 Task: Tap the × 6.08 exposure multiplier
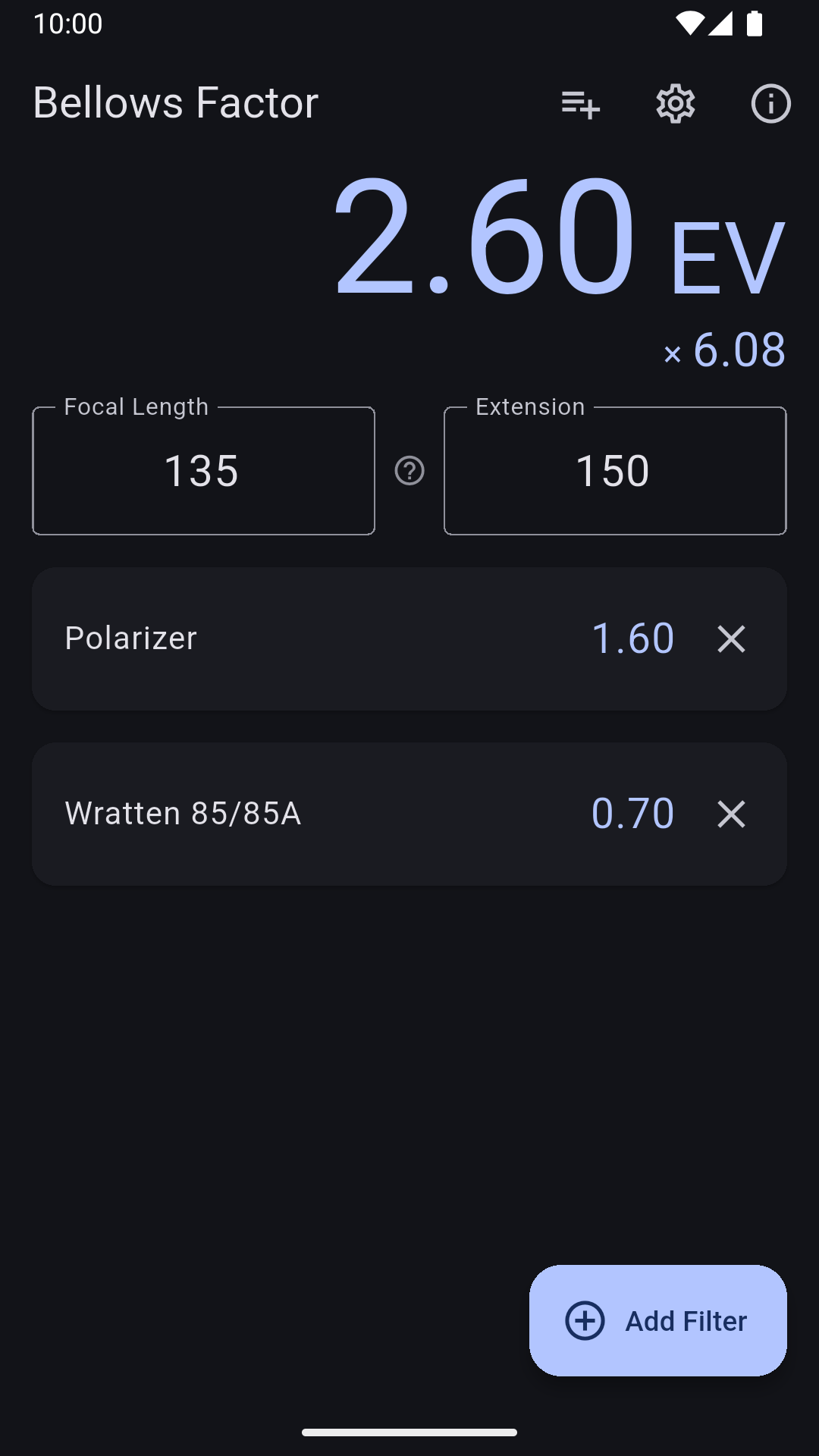pos(724,350)
